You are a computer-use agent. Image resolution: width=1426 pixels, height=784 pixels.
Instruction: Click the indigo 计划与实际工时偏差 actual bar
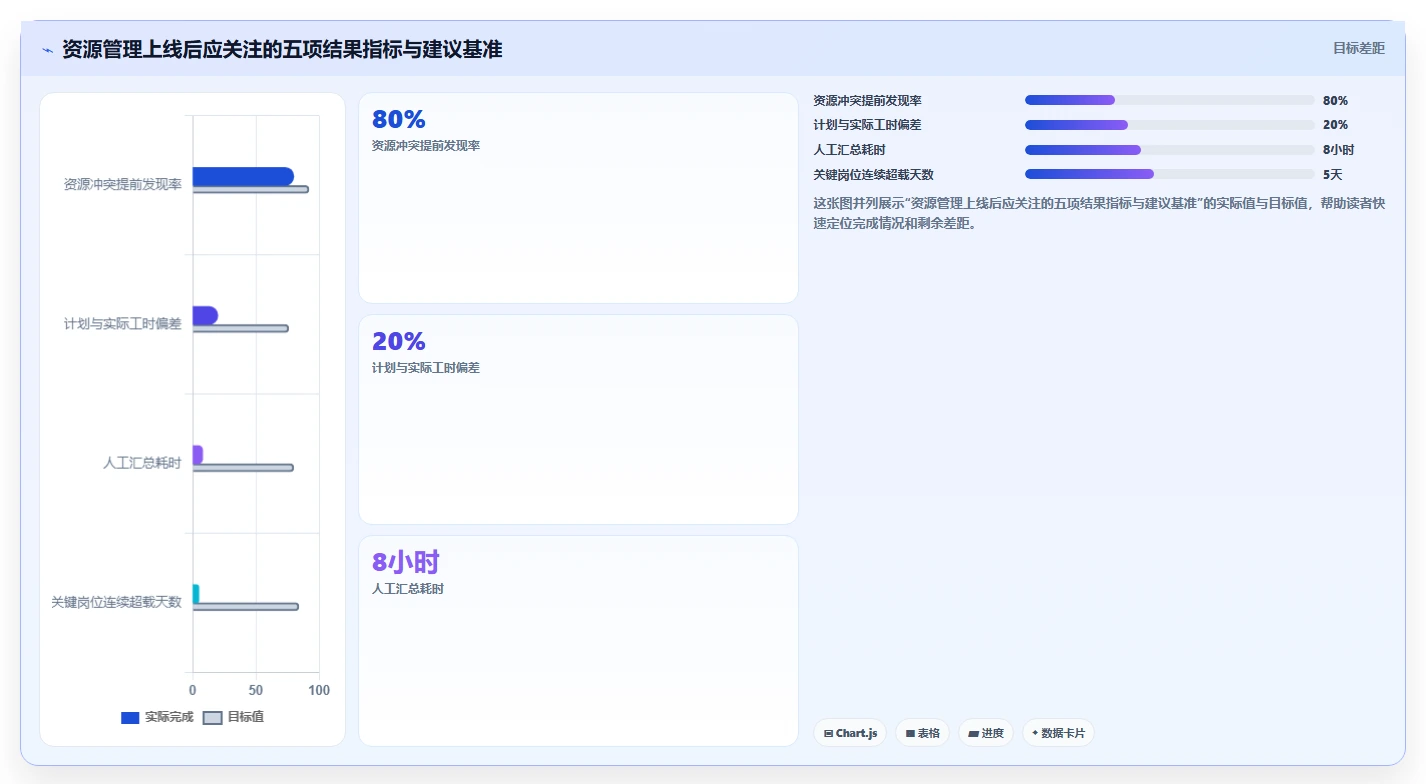click(x=205, y=315)
